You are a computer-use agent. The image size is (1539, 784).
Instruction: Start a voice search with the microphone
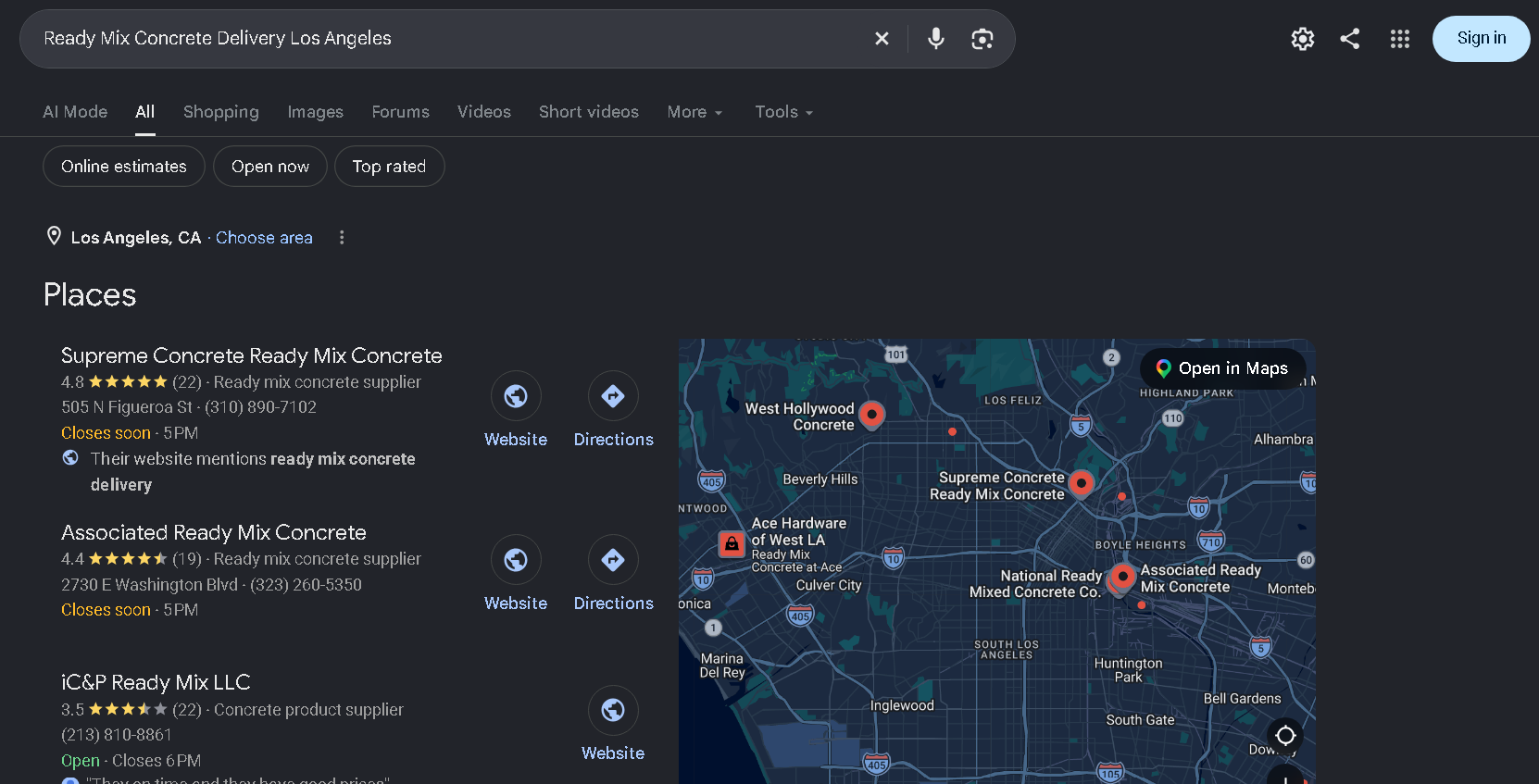tap(936, 38)
